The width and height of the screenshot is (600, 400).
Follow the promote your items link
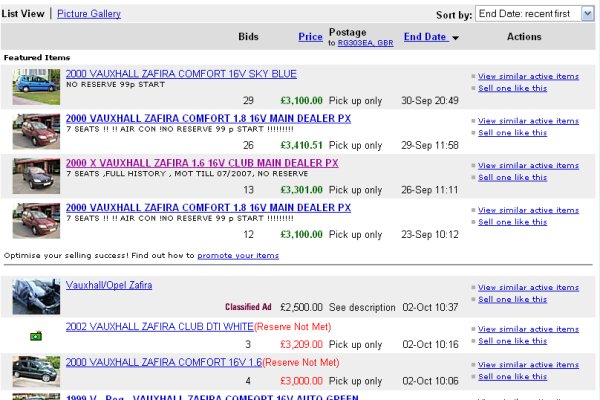pos(238,255)
